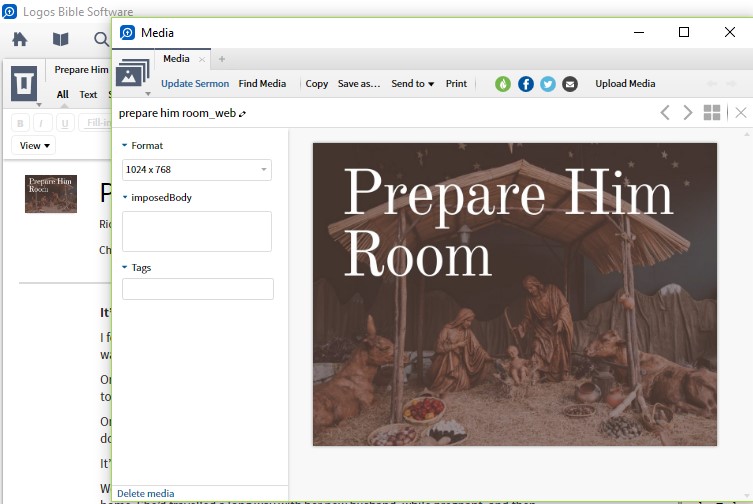This screenshot has height=504, width=753.
Task: Open the Send to dropdown
Action: coord(413,84)
